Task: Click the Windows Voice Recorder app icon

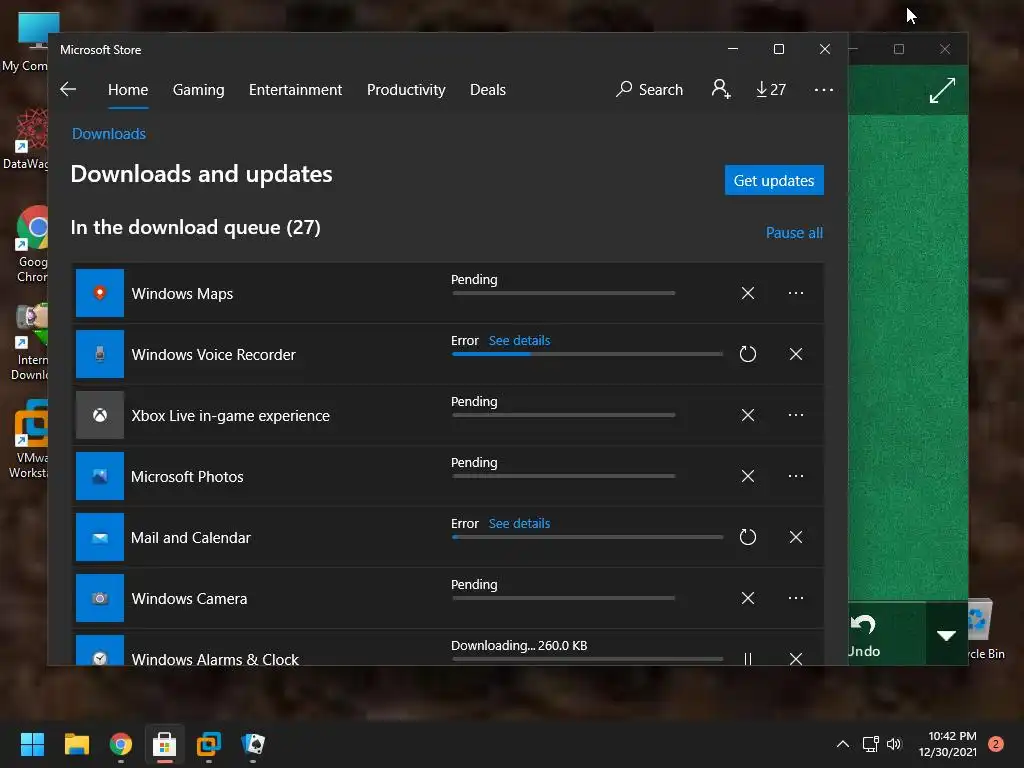Action: point(100,354)
